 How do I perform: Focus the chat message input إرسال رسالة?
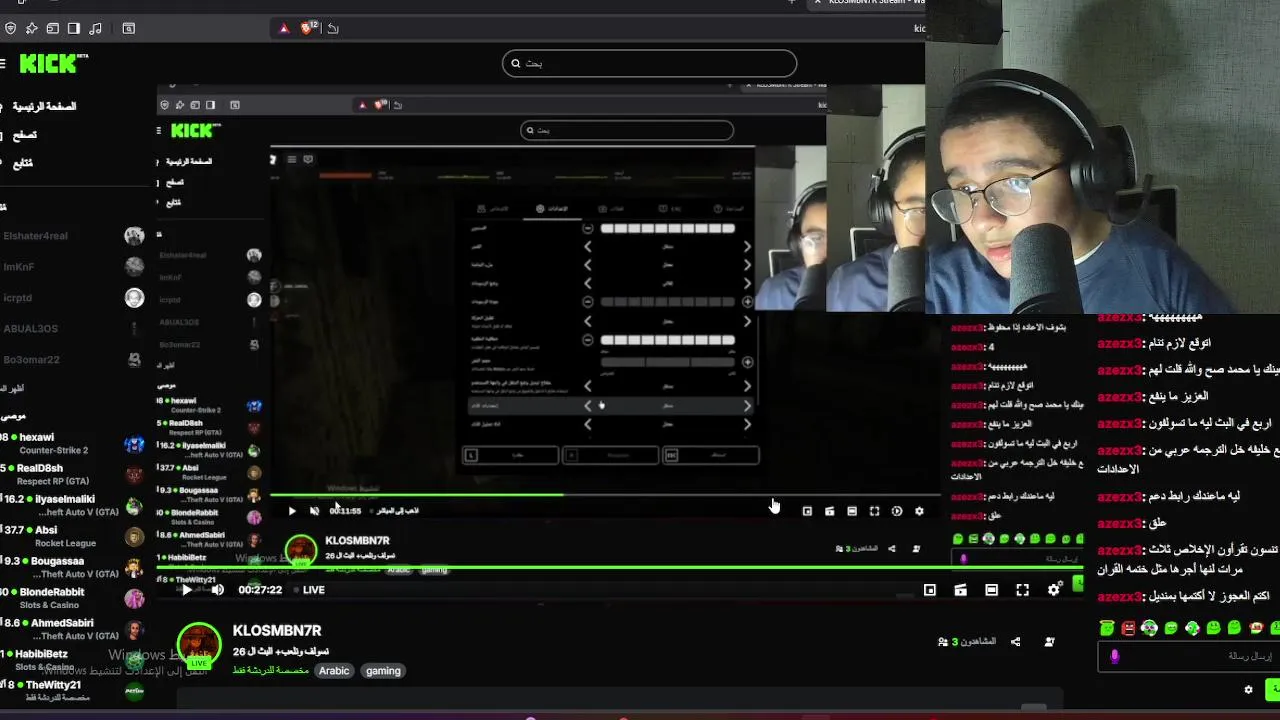coord(1190,656)
